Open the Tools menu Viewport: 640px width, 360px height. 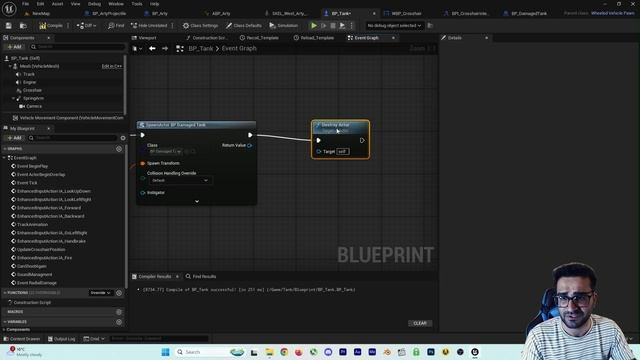[x=137, y=4]
